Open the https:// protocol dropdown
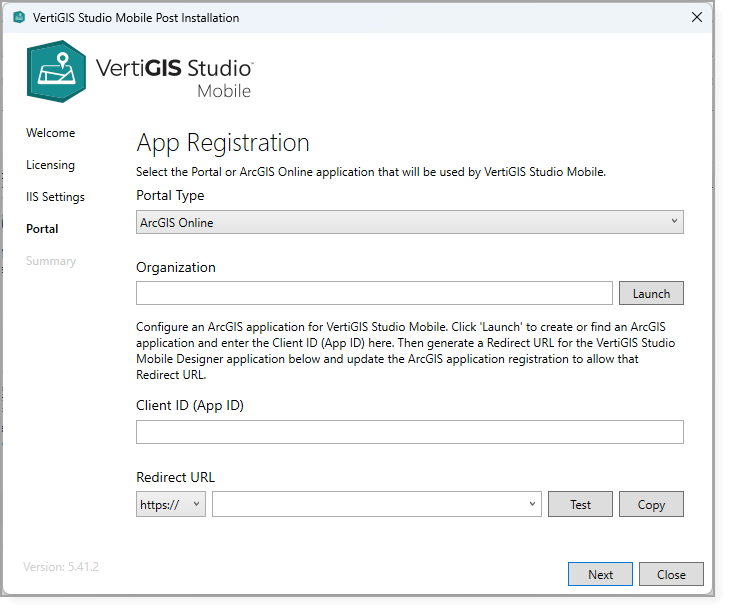 tap(171, 504)
